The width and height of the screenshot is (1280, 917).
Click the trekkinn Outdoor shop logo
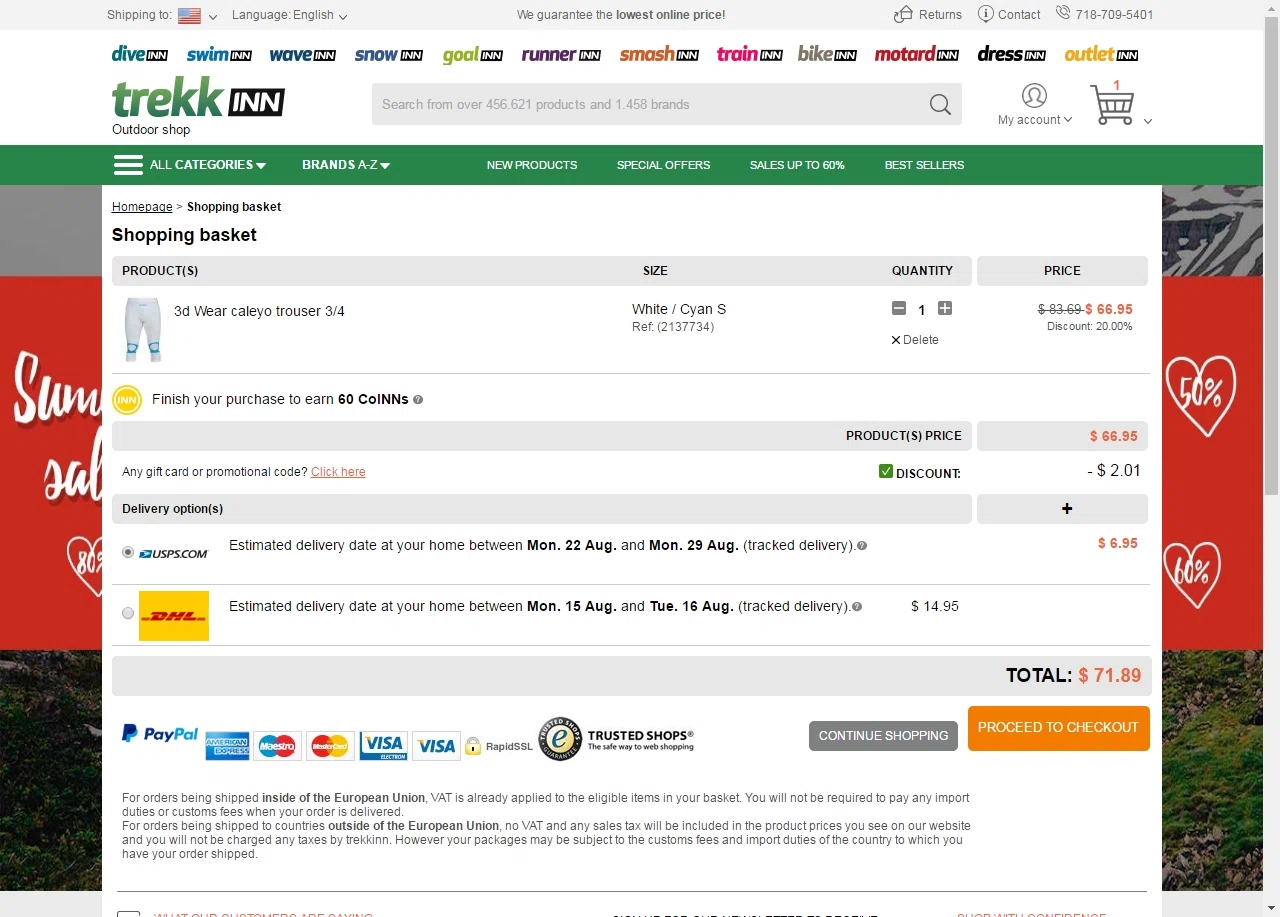[x=198, y=106]
